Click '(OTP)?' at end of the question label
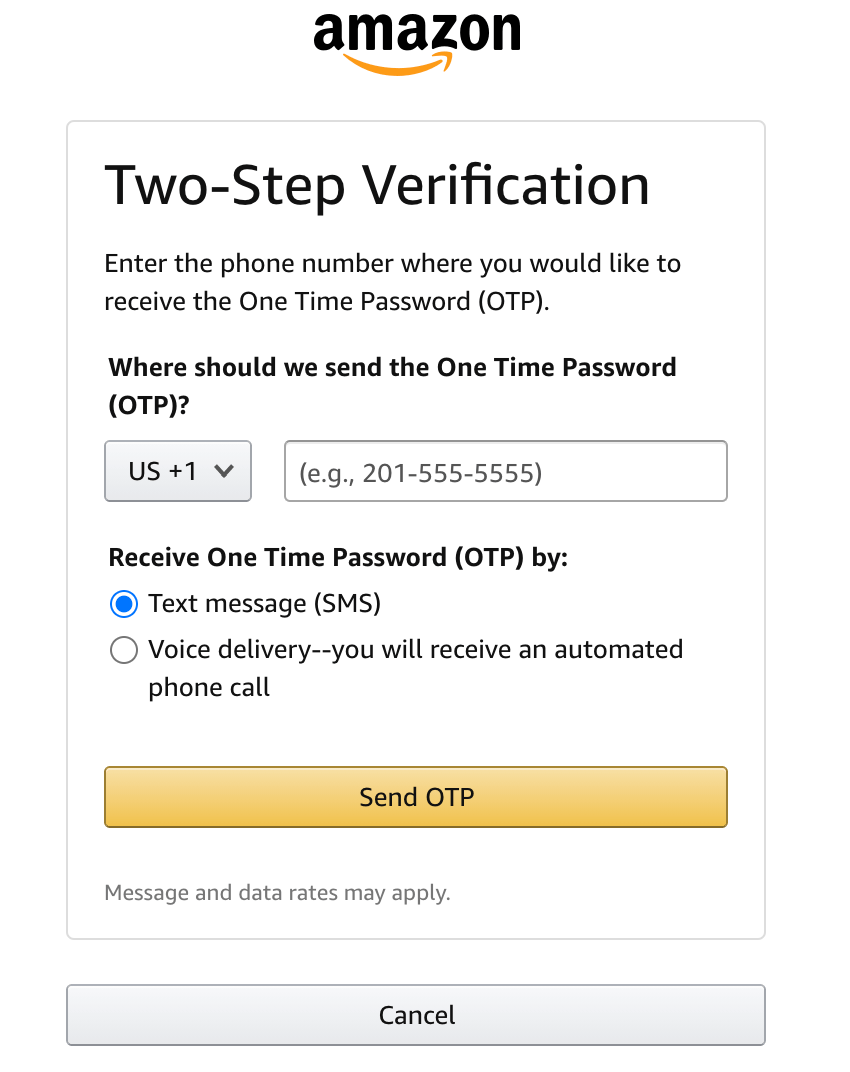Screen dimensions: 850x1072 pyautogui.click(x=149, y=405)
